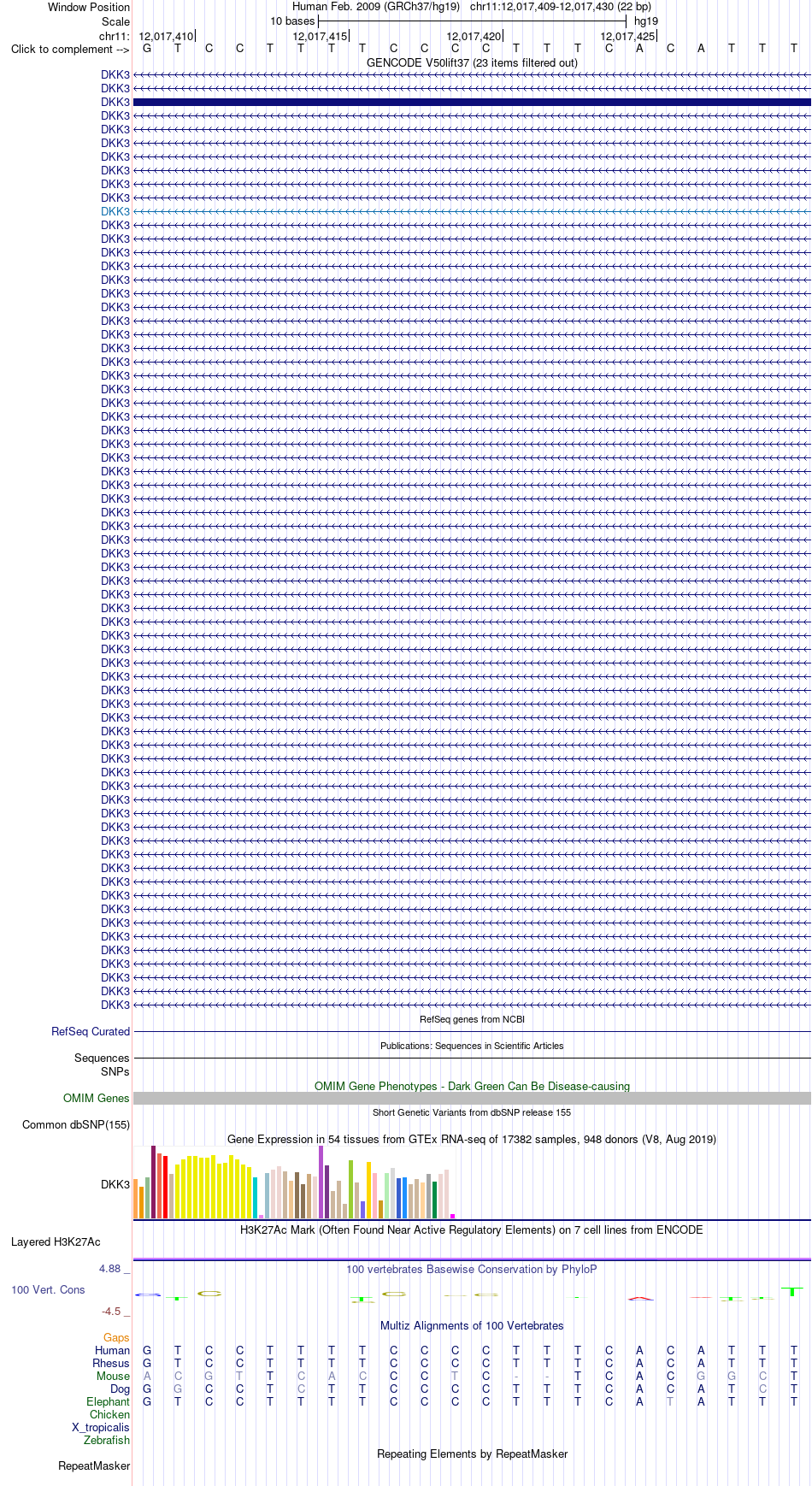
Task: Click the orange "Gaps" label
Action: coord(116,1337)
